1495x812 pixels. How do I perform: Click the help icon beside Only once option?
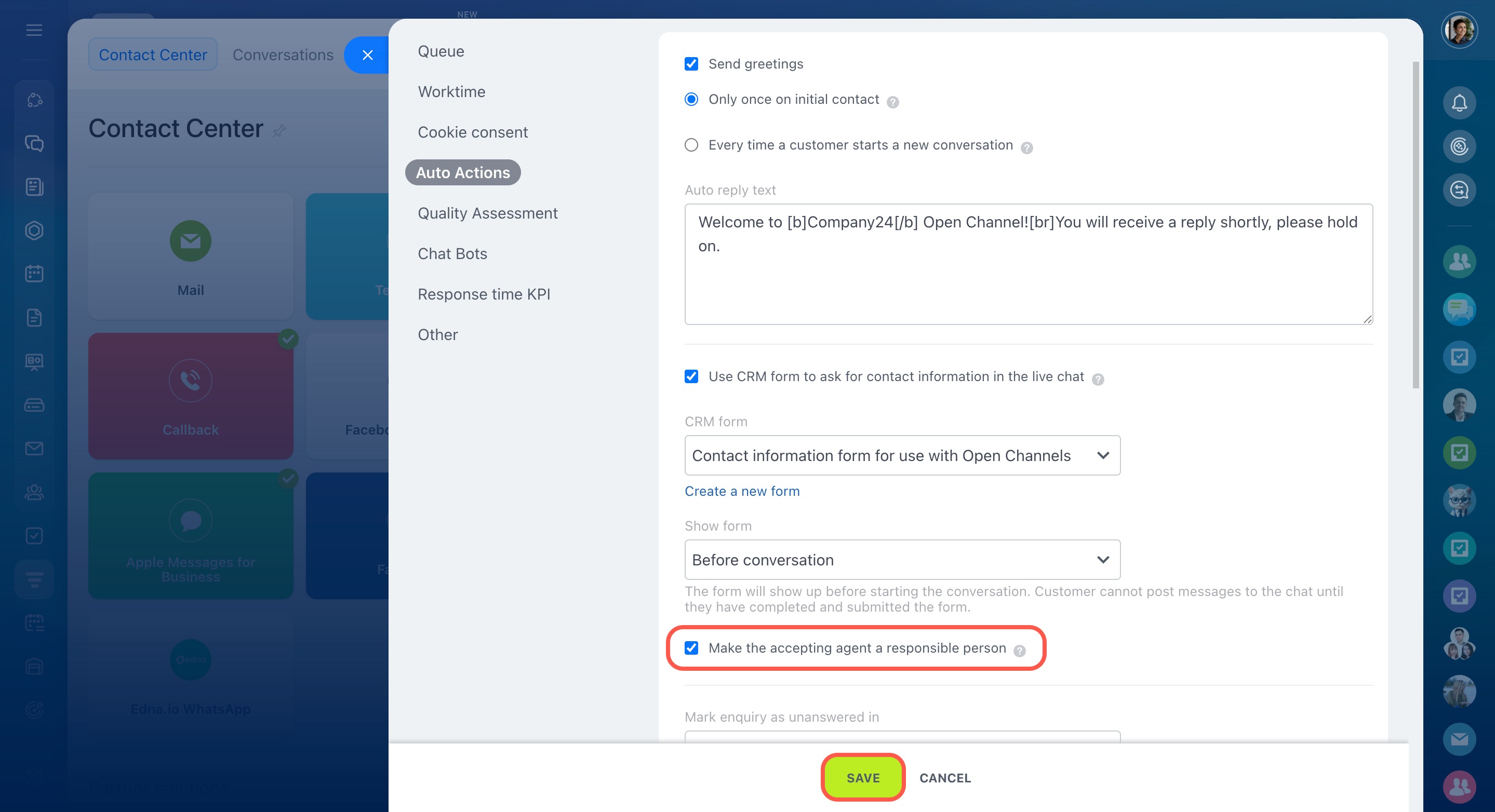tap(892, 102)
